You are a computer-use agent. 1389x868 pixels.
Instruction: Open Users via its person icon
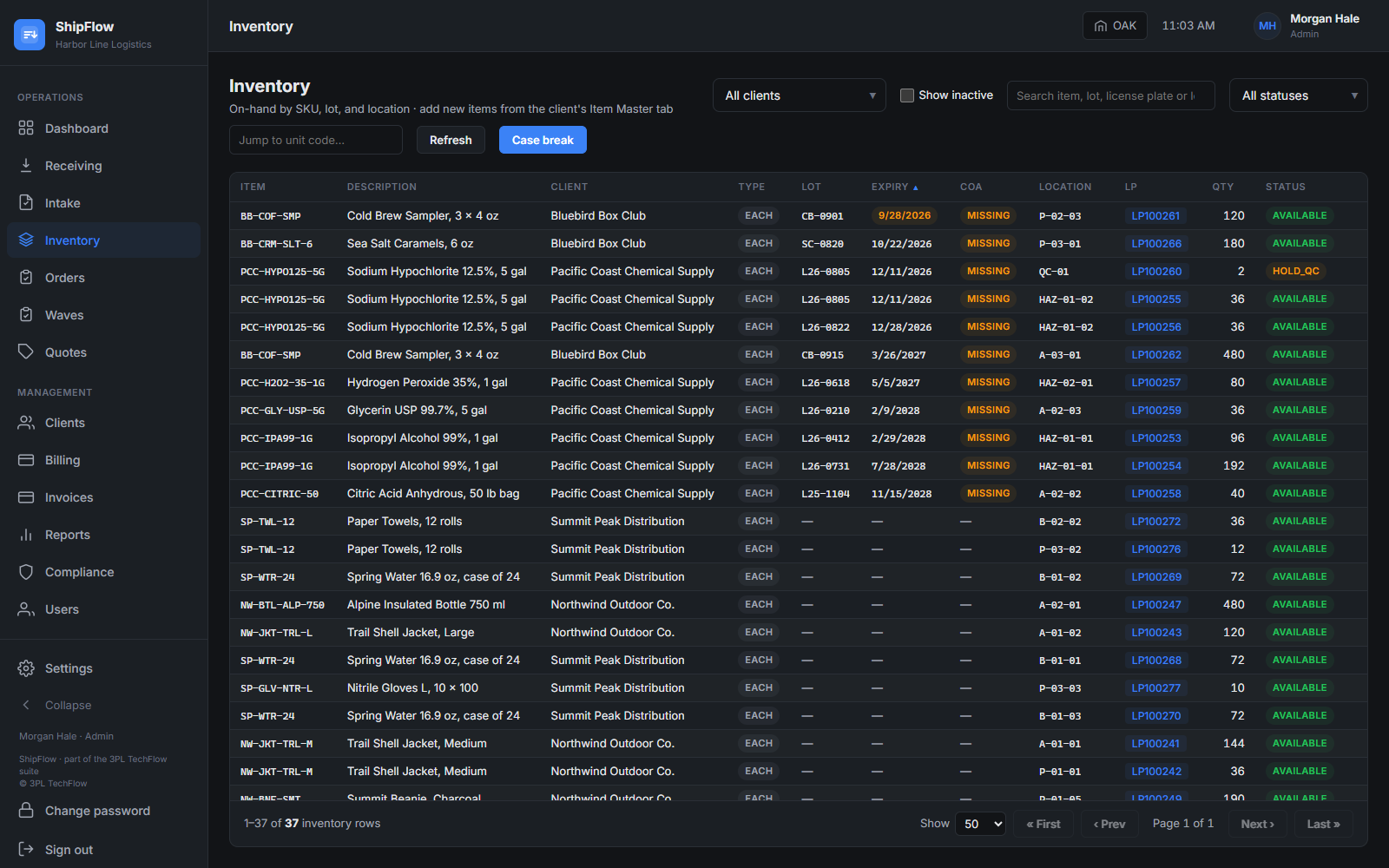[26, 608]
